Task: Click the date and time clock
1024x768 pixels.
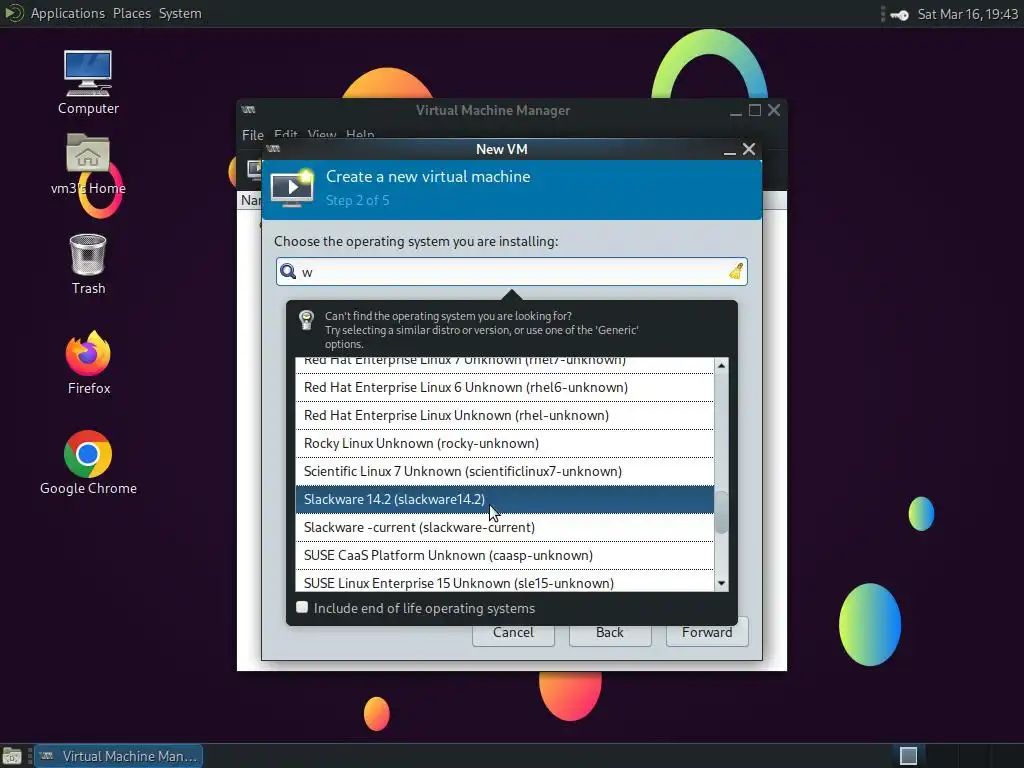Action: (x=967, y=14)
